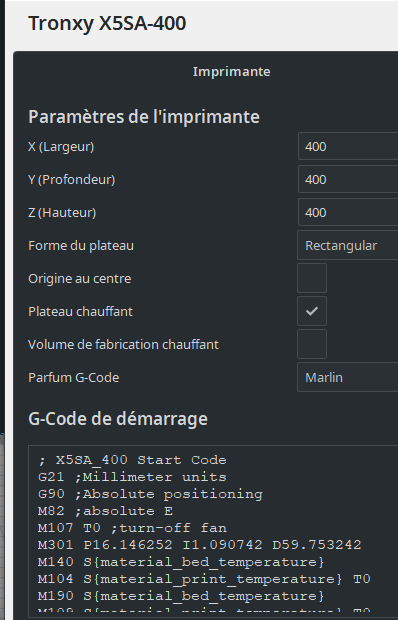Uncheck the Plateau chauffant checkbox

click(x=312, y=311)
